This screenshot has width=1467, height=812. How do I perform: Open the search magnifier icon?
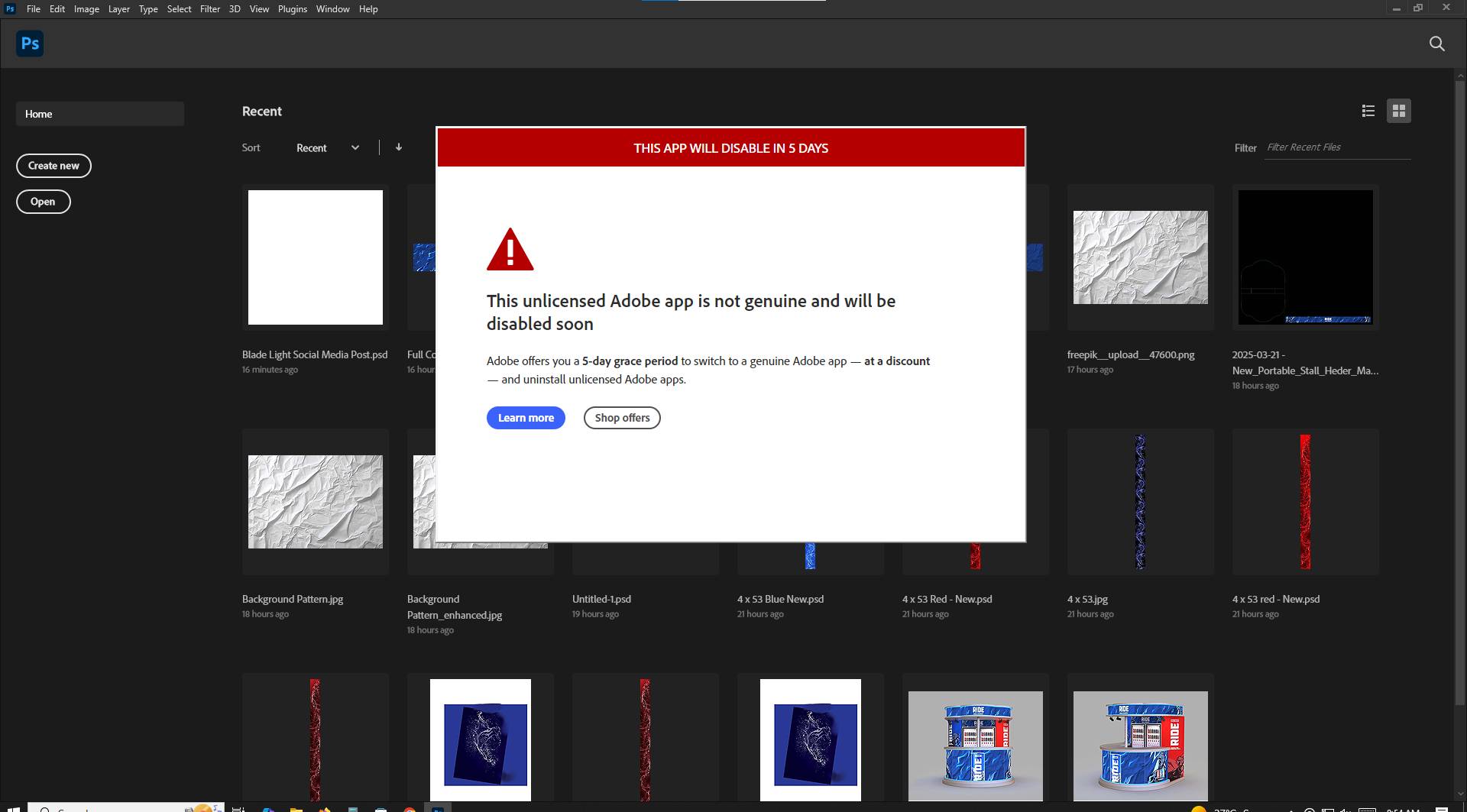[1436, 44]
